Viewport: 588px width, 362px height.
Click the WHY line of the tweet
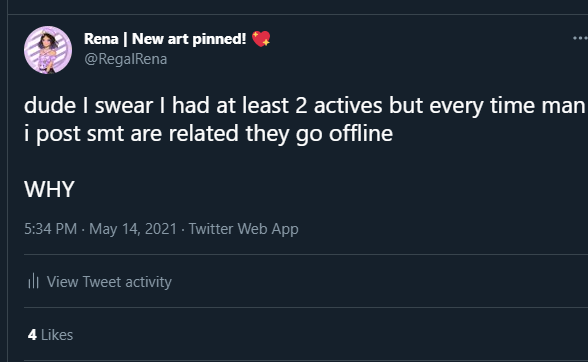[50, 189]
